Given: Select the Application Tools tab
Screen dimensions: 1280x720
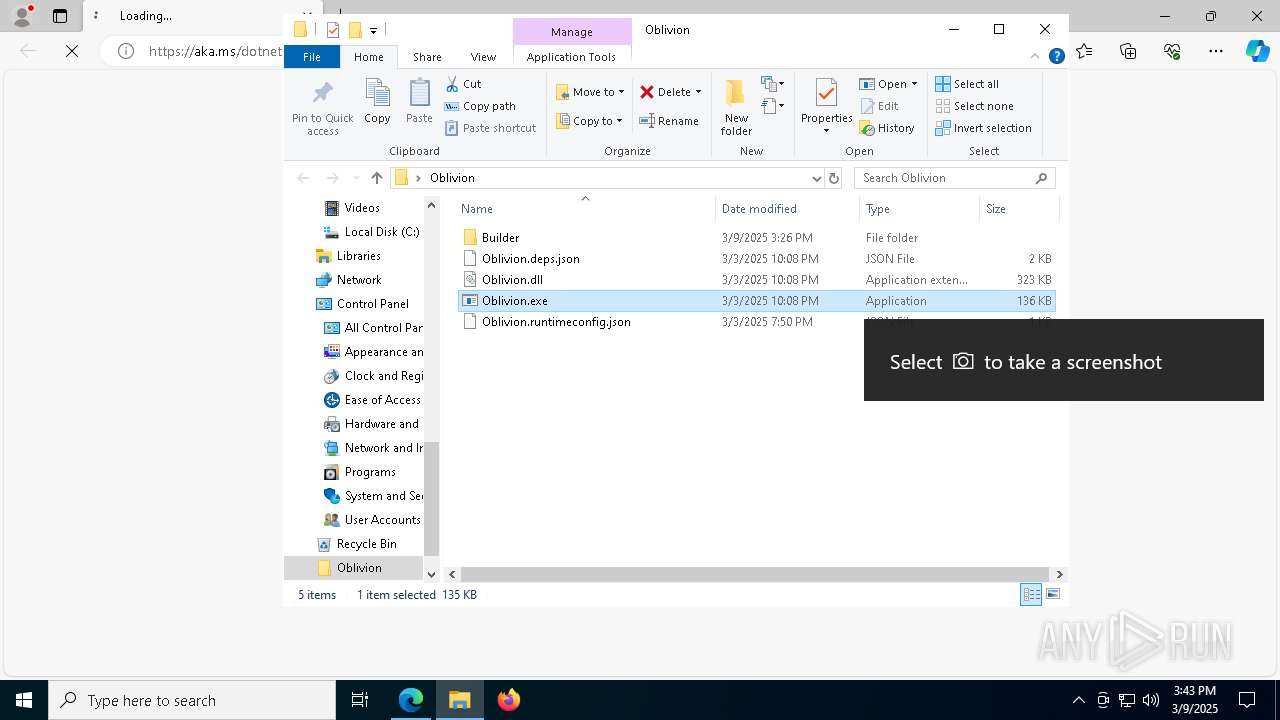Looking at the screenshot, I should pos(571,57).
